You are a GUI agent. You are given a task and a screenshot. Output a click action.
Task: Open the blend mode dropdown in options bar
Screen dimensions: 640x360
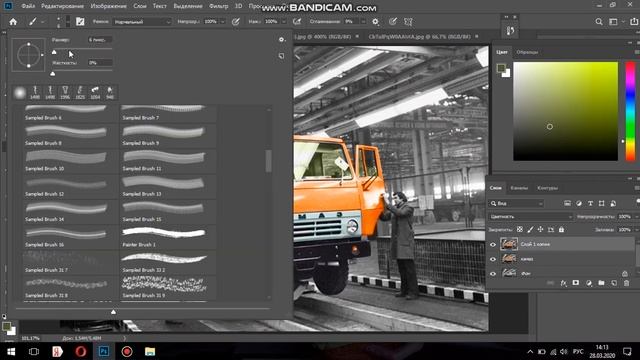(x=142, y=22)
